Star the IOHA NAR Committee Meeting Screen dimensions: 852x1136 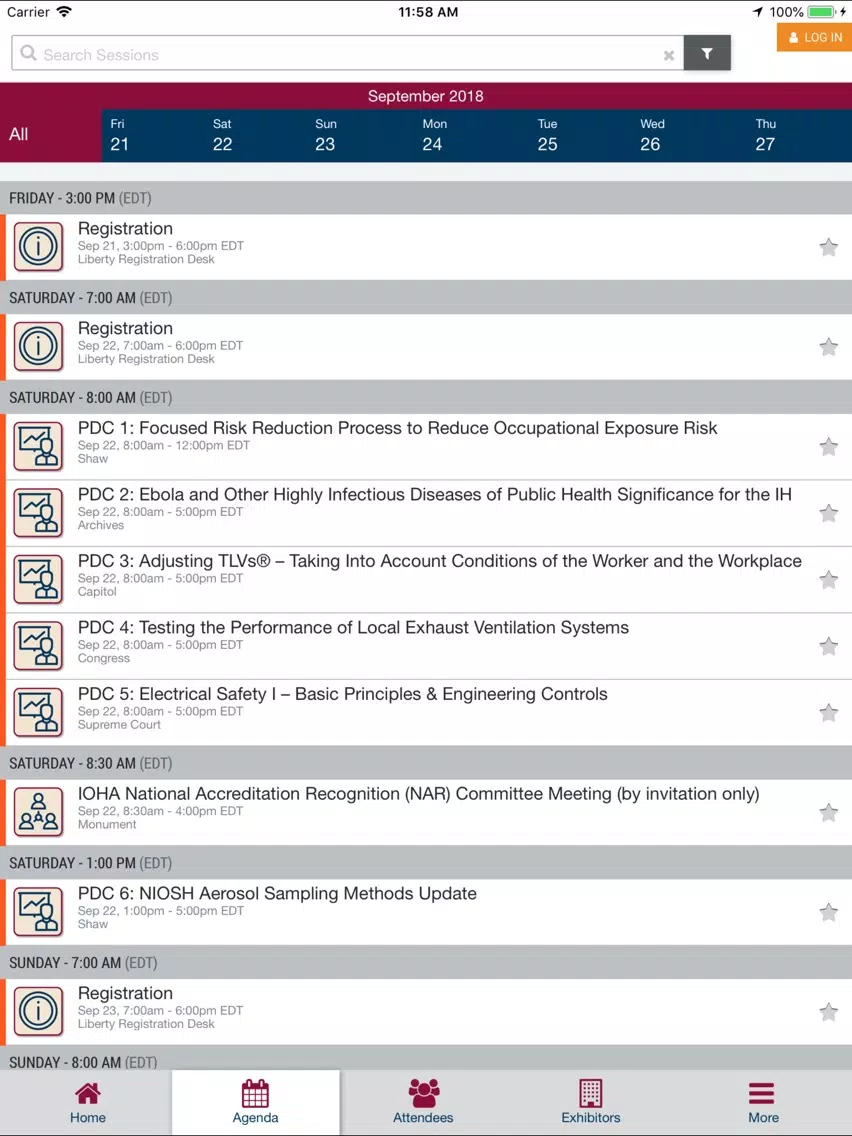829,813
